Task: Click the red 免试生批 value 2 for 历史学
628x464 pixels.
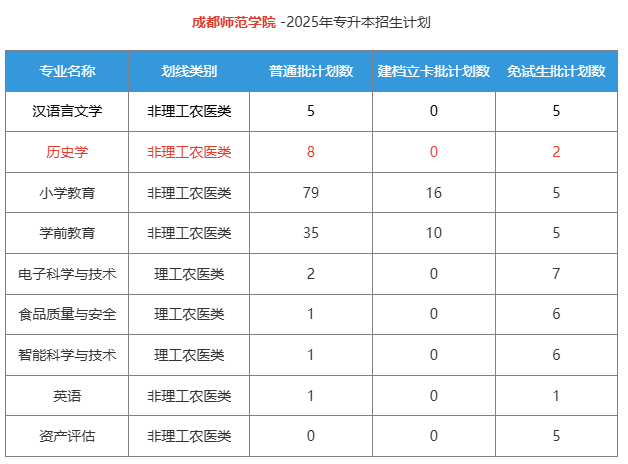Action: (556, 152)
